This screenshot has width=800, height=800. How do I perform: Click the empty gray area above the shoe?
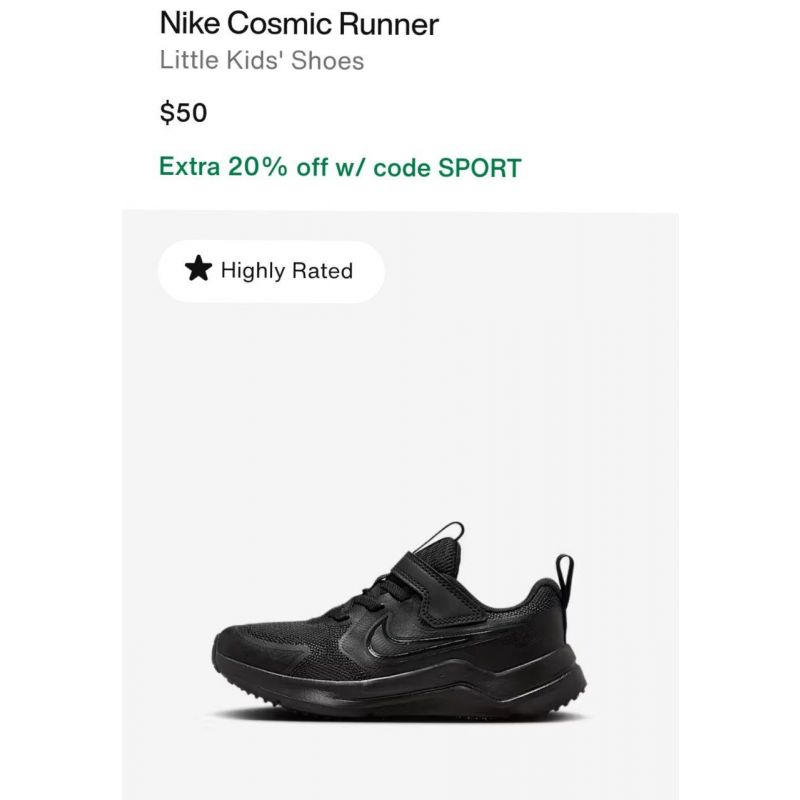coord(400,408)
